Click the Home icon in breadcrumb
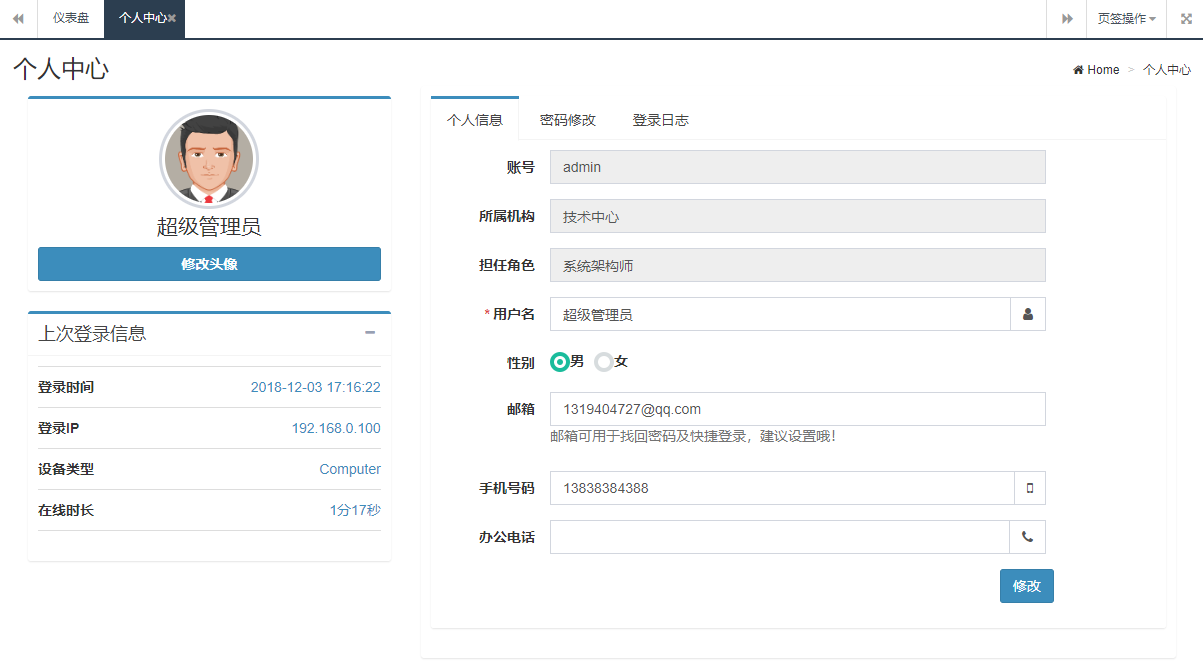1203x664 pixels. pos(1079,70)
